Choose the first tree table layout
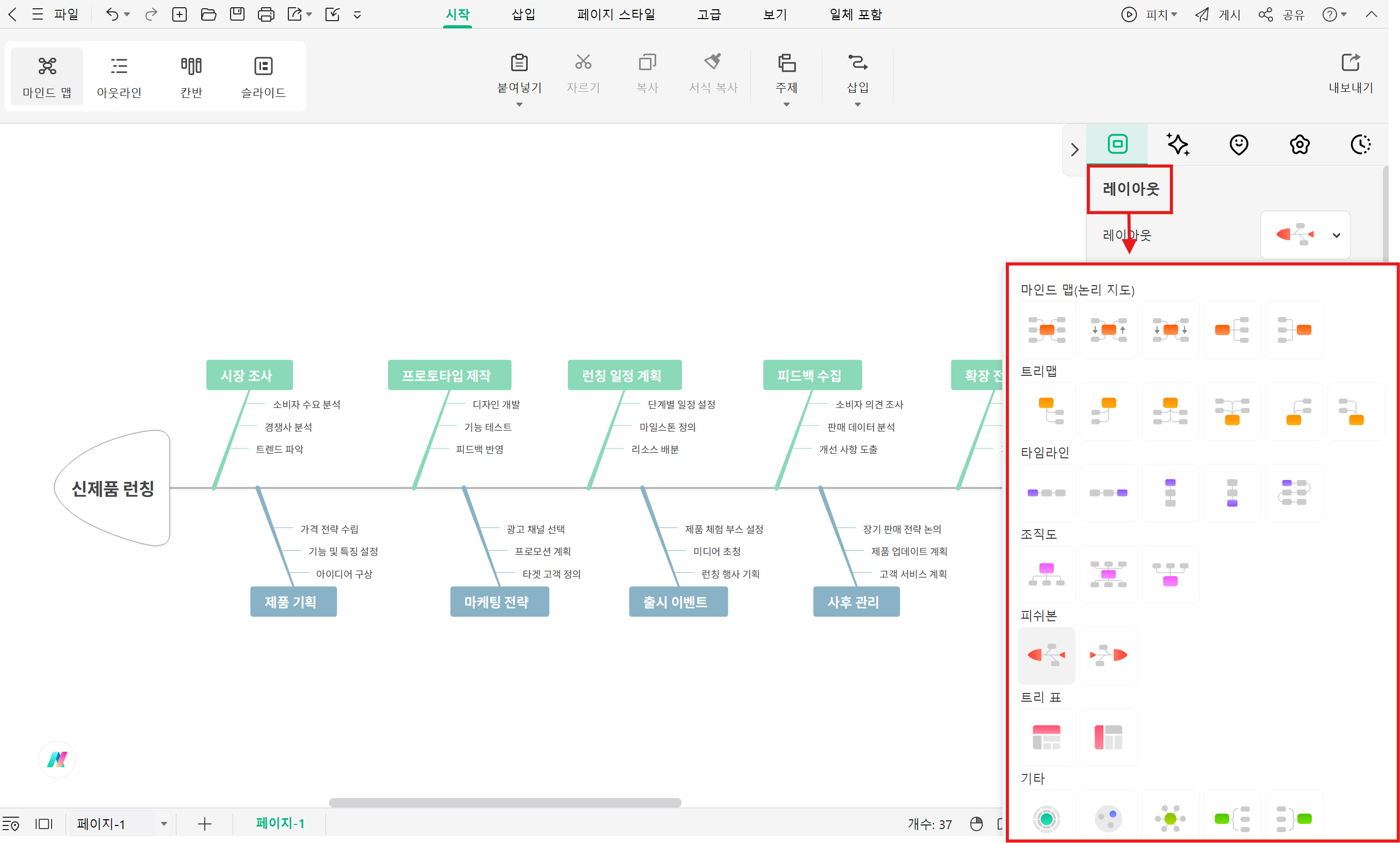 pos(1046,737)
